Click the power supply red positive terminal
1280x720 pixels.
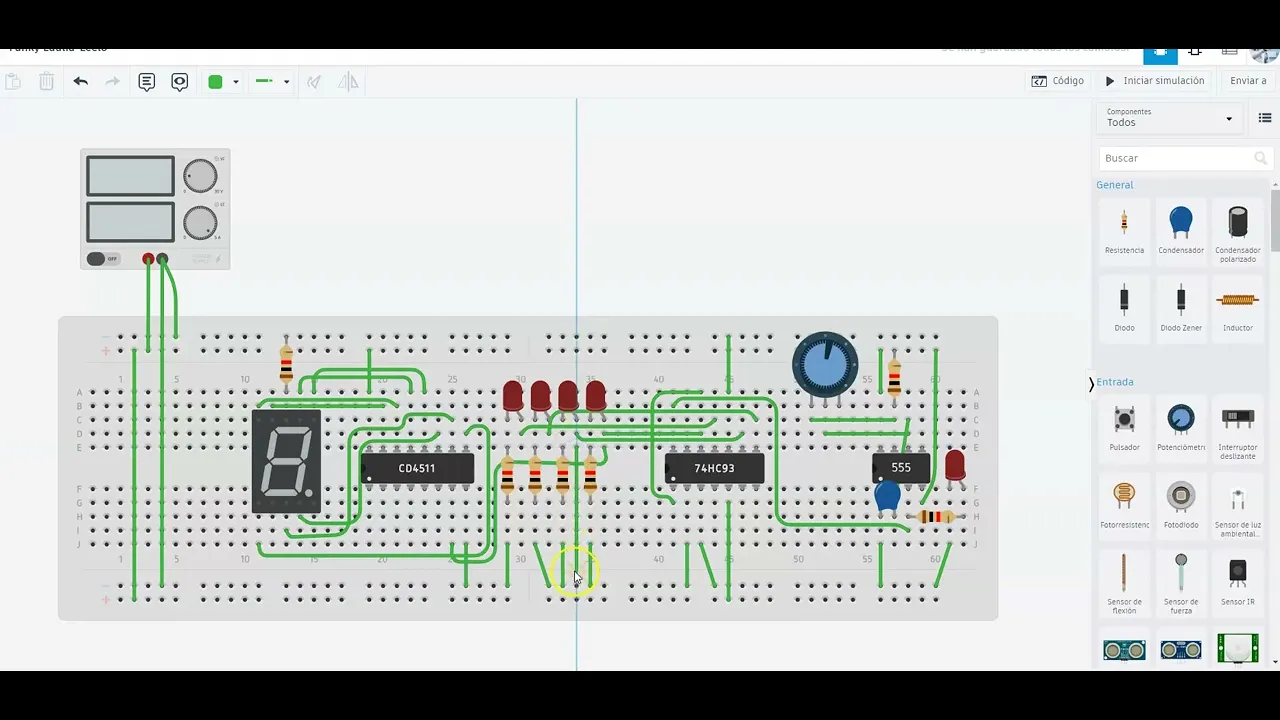(x=148, y=259)
